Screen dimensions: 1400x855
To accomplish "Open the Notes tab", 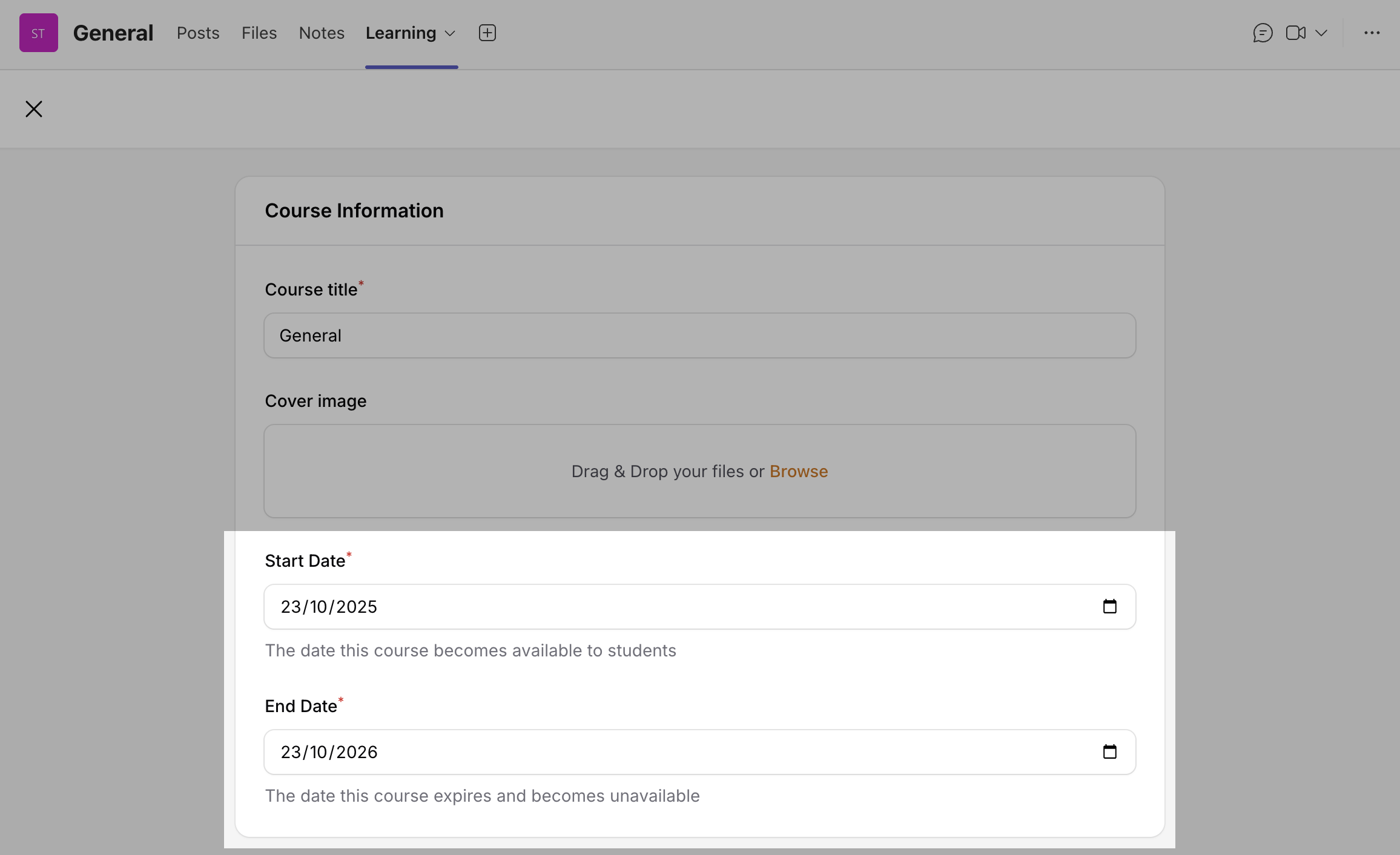I will point(322,33).
